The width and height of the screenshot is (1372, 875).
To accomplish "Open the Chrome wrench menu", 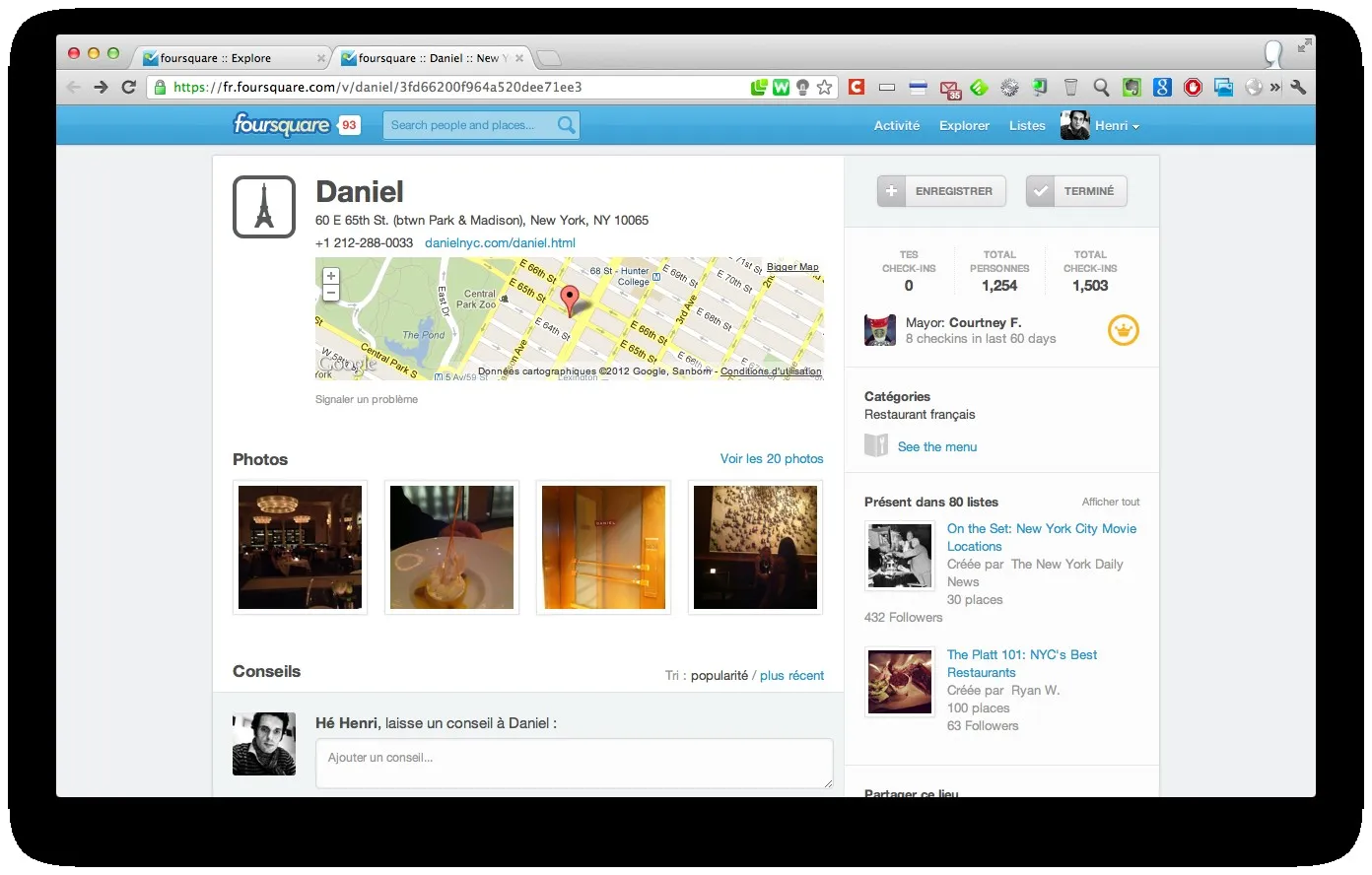I will 1298,87.
